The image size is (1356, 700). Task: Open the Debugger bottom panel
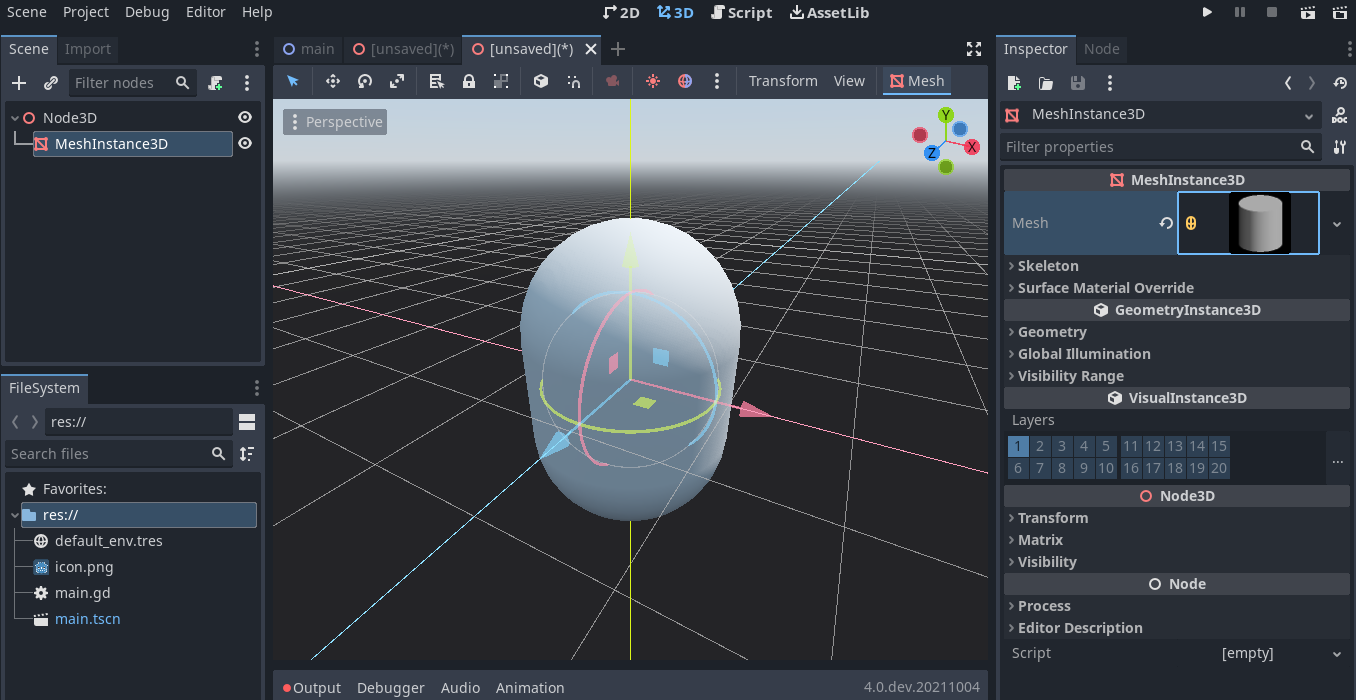[390, 687]
